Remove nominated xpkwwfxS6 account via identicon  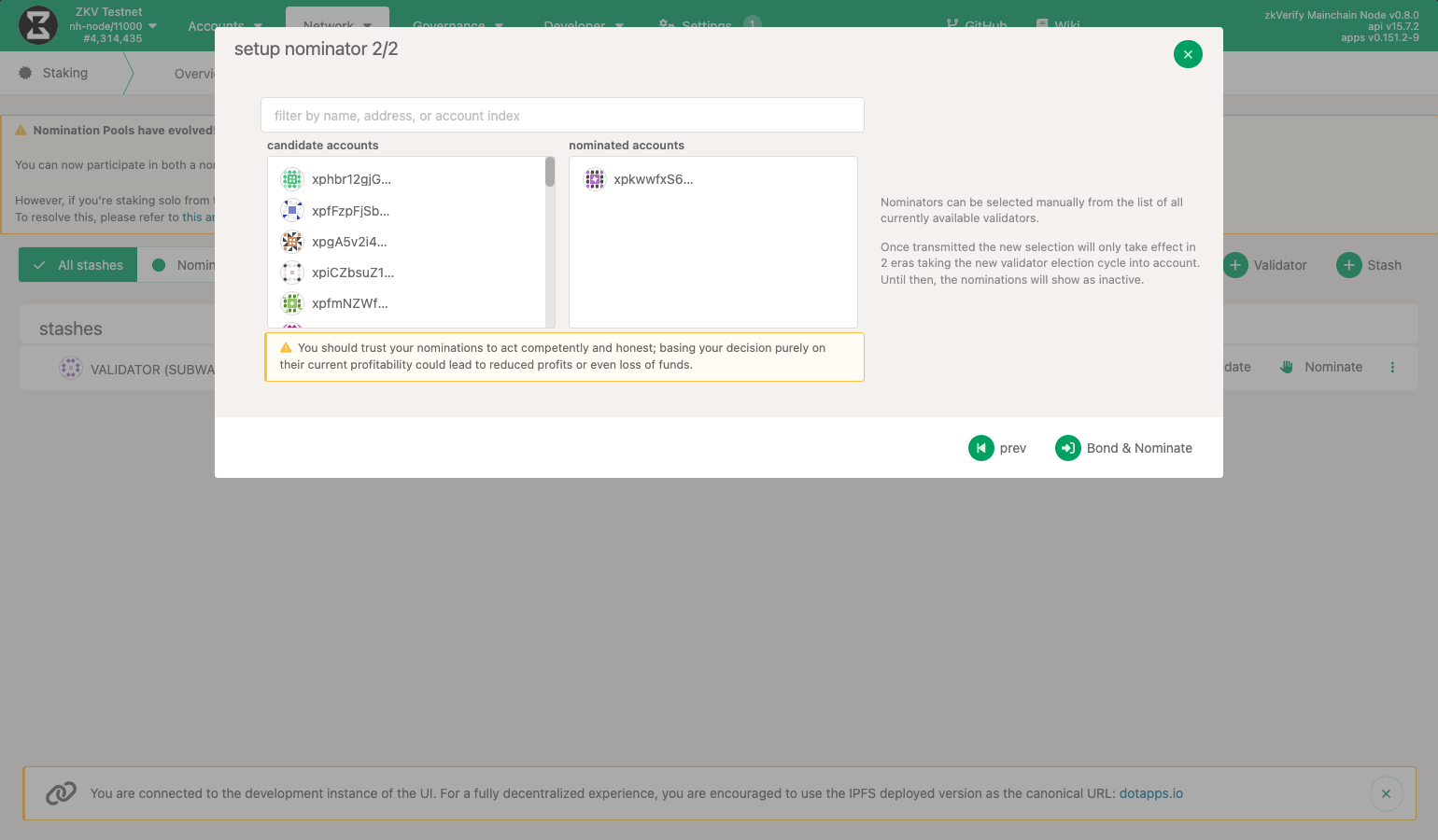pos(595,179)
